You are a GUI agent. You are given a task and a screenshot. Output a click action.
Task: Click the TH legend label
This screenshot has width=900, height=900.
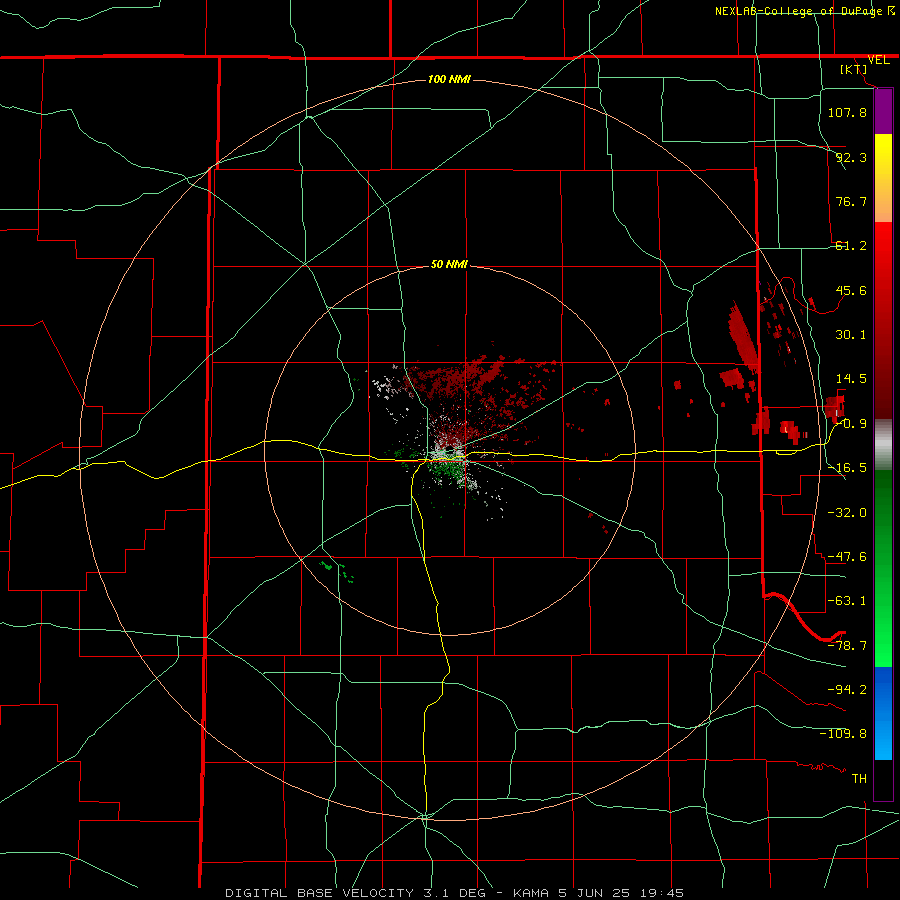(x=859, y=779)
